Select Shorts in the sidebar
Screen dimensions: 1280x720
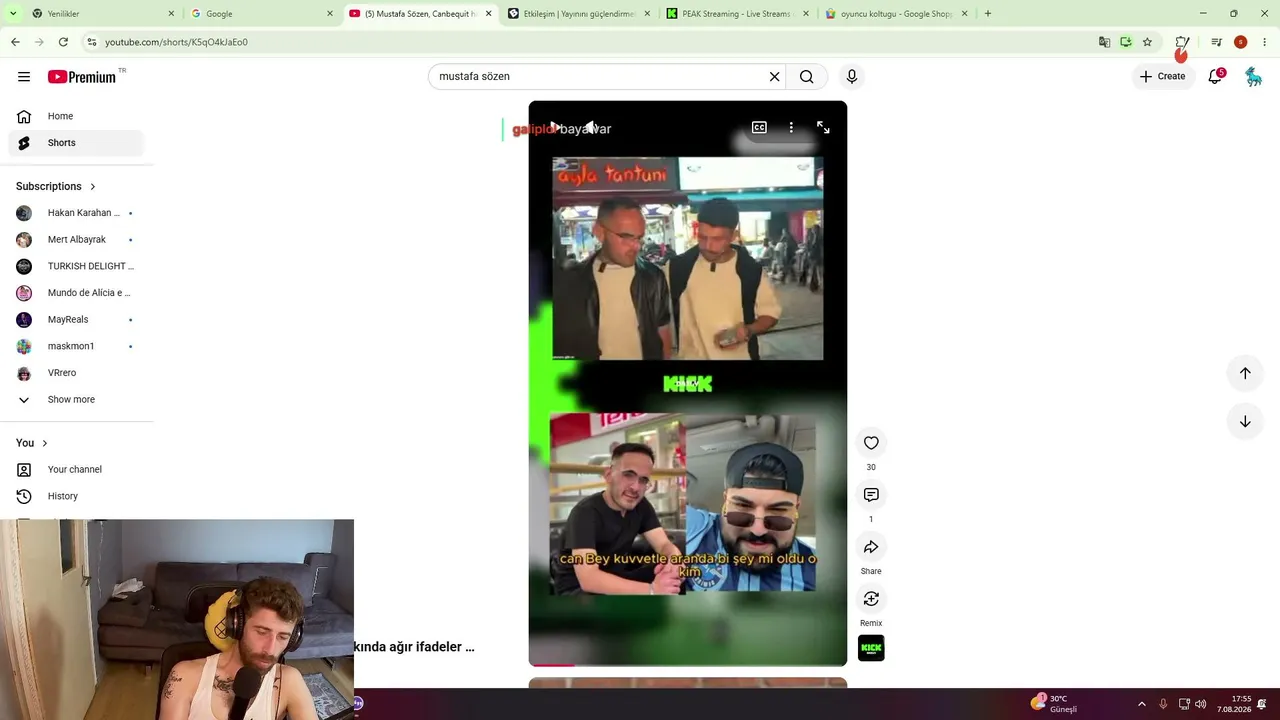[76, 143]
